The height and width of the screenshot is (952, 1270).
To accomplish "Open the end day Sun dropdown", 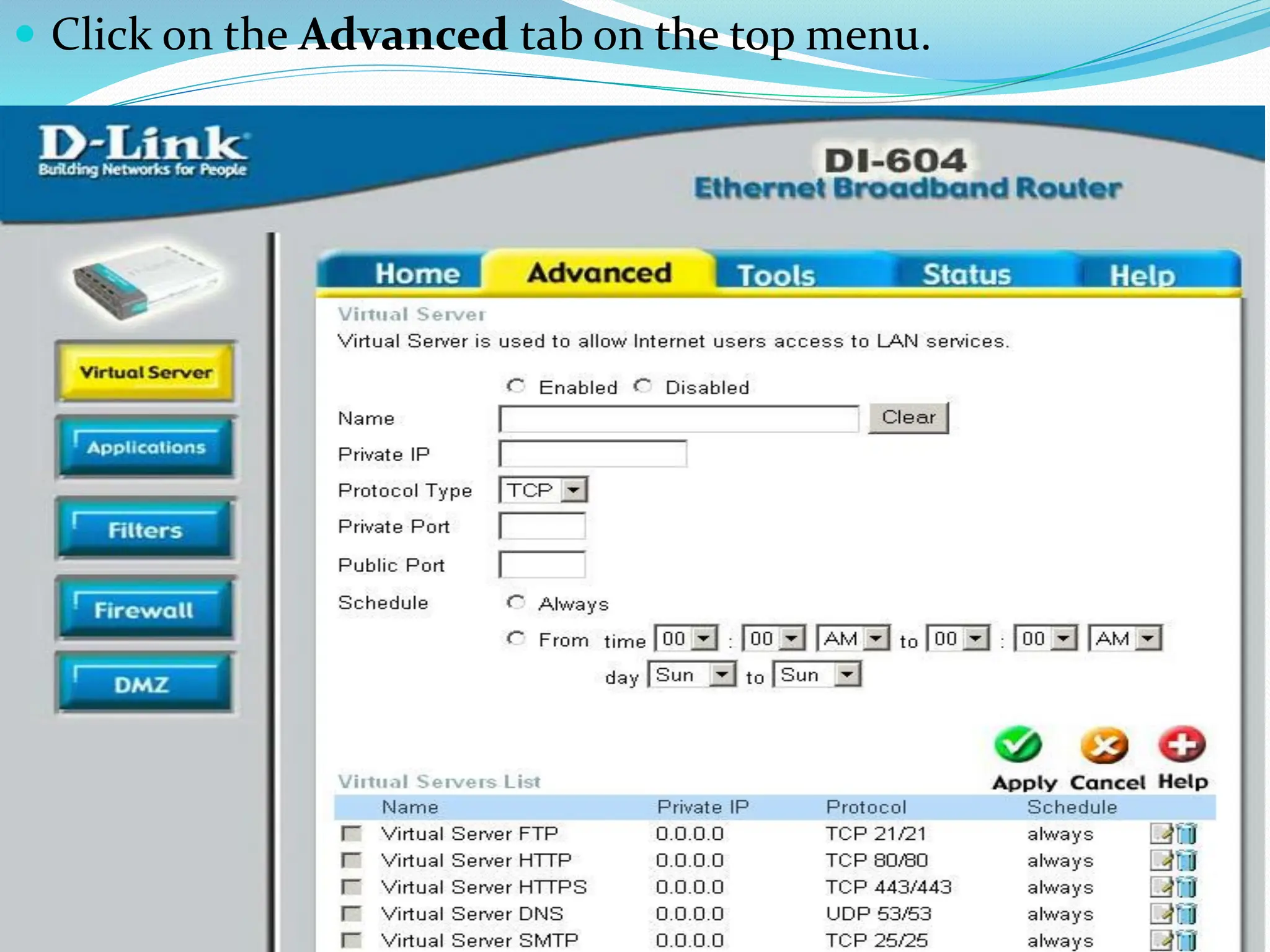I will pos(817,674).
